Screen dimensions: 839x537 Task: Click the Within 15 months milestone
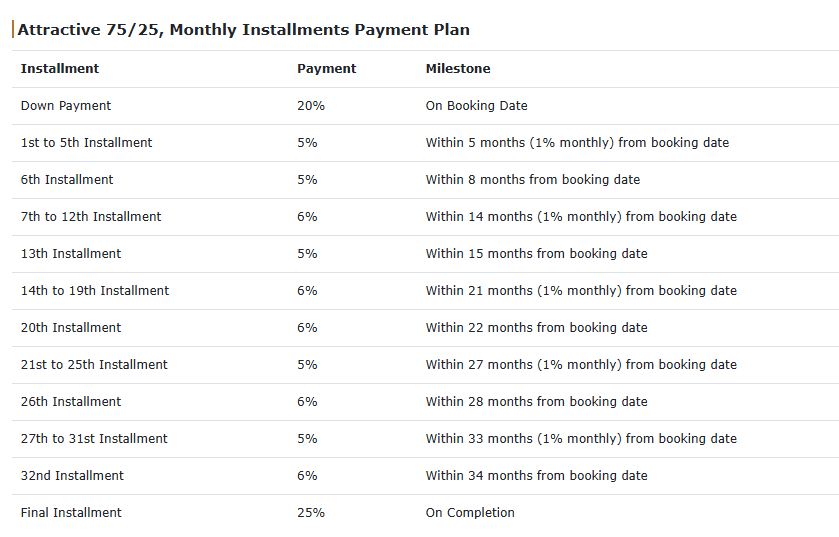537,254
